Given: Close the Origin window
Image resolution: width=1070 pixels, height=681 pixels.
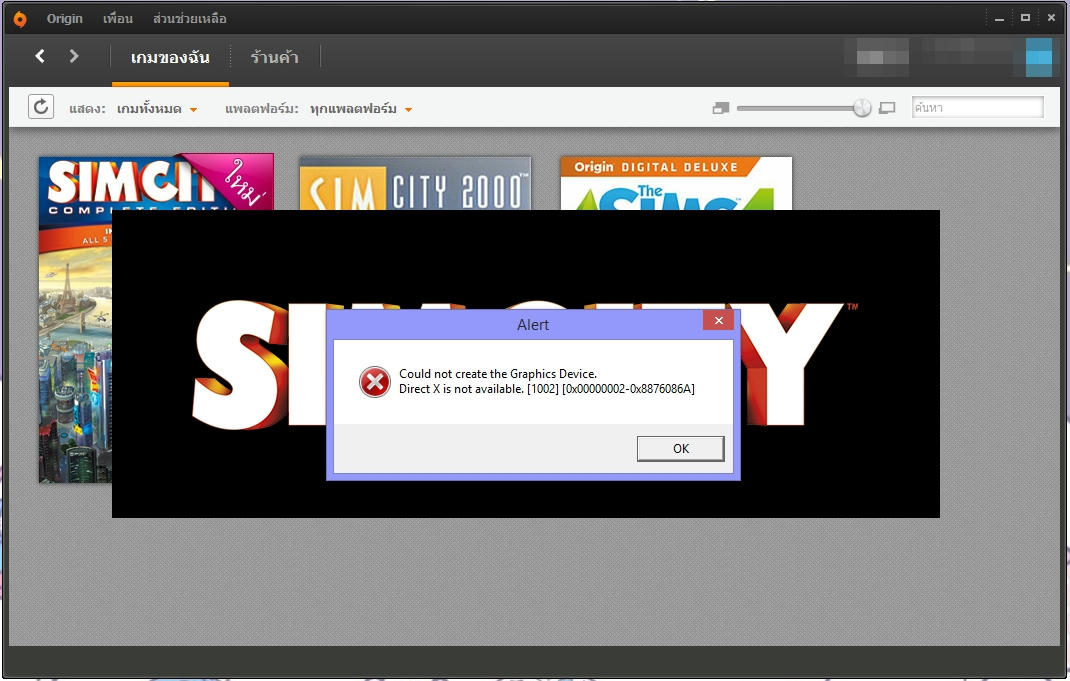Looking at the screenshot, I should click(1051, 18).
